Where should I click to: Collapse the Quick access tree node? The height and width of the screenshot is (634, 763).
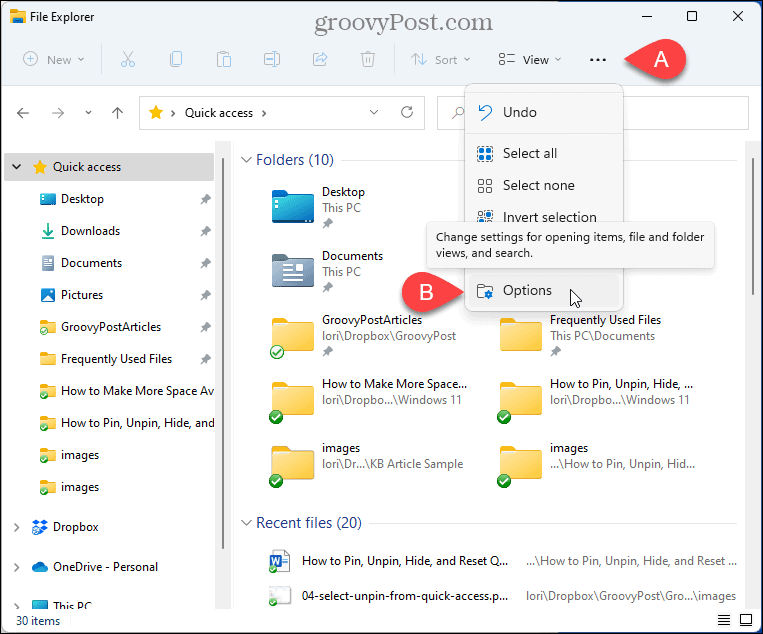[17, 167]
